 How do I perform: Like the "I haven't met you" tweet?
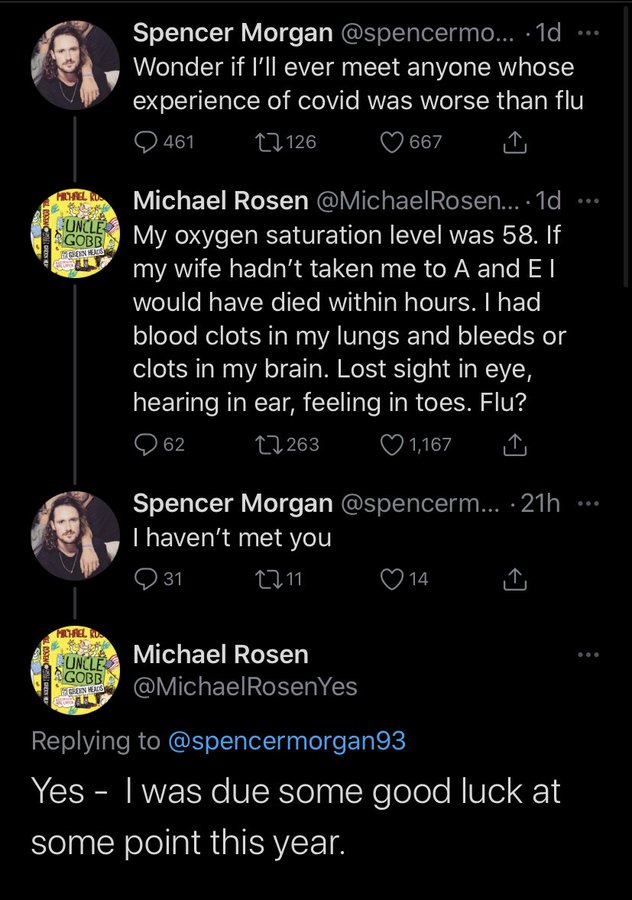click(394, 577)
